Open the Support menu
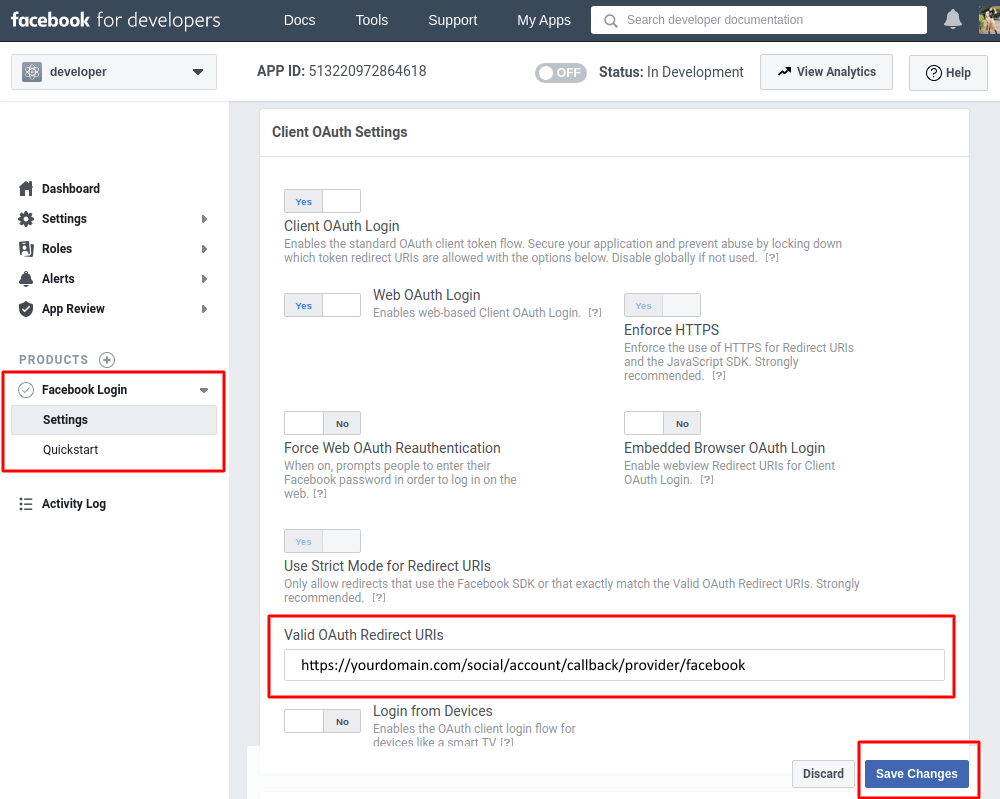The image size is (1000, 799). (x=453, y=20)
